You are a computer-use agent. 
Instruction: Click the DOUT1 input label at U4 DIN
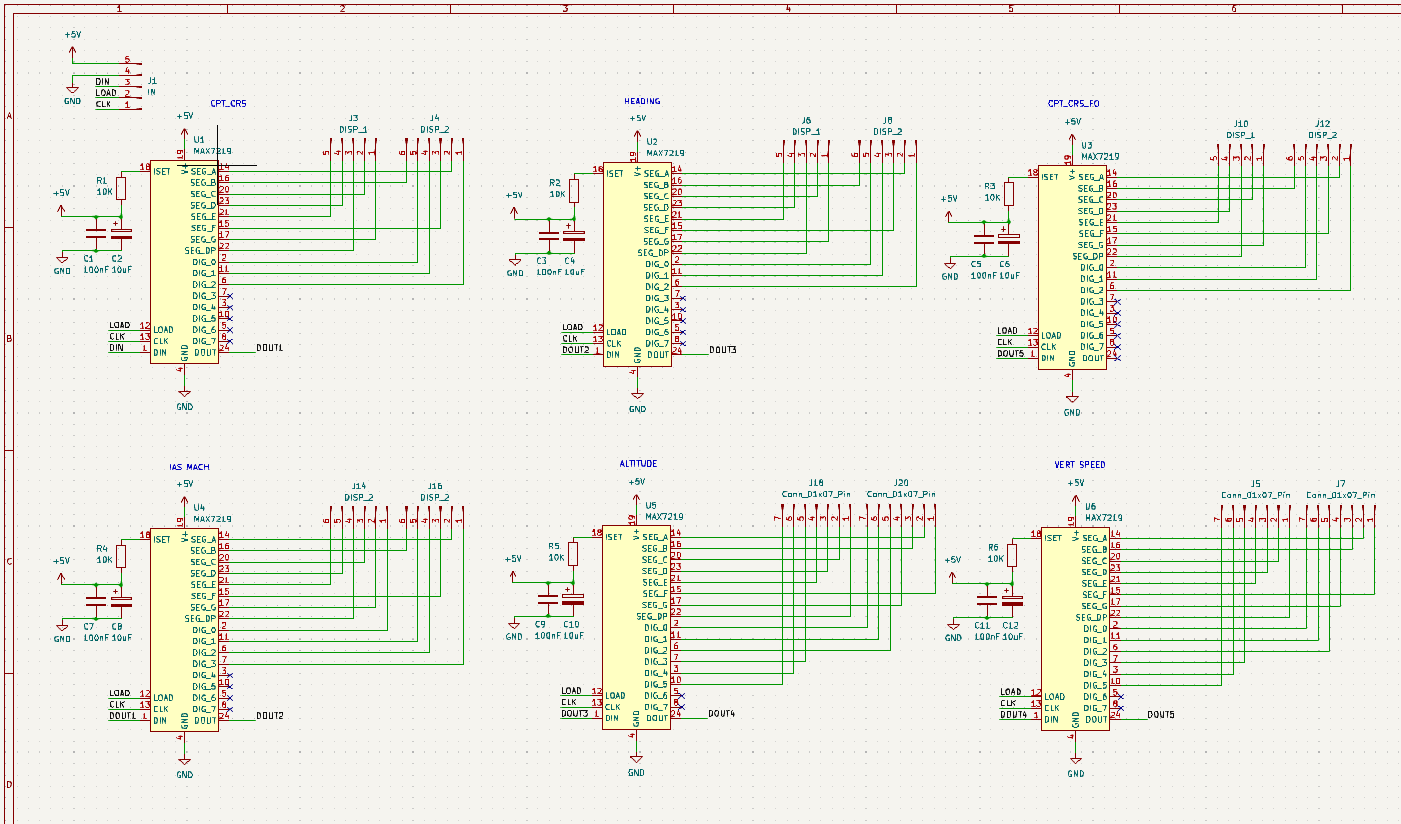pyautogui.click(x=122, y=716)
